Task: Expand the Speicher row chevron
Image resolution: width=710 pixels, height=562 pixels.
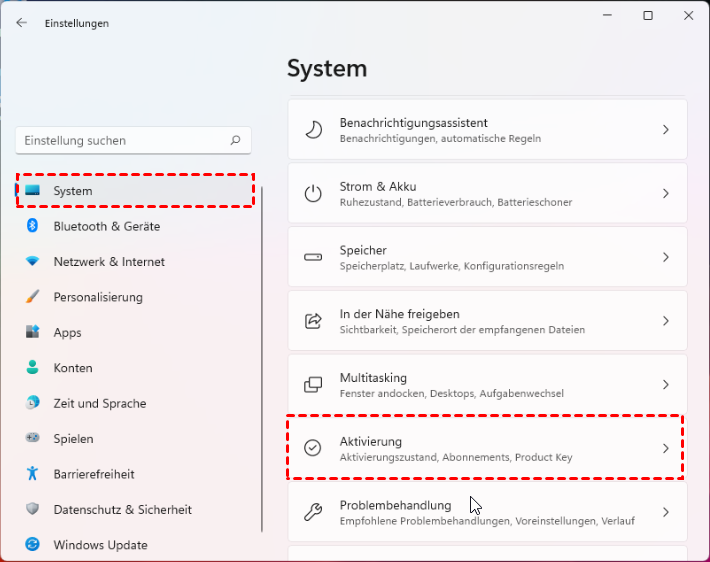Action: pos(666,257)
